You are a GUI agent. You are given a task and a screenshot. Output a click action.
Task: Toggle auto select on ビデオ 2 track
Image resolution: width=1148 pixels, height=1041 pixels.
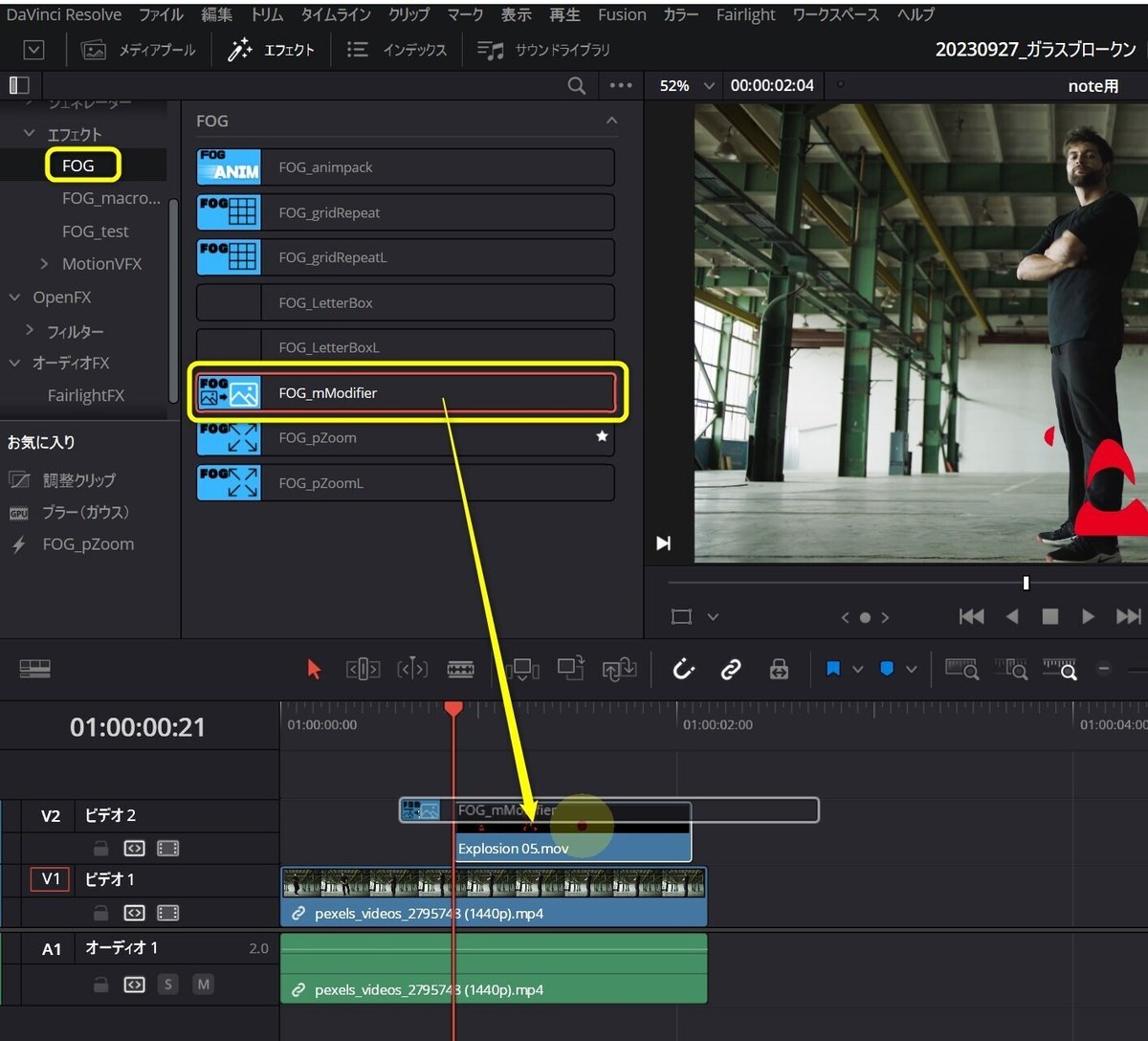(135, 849)
